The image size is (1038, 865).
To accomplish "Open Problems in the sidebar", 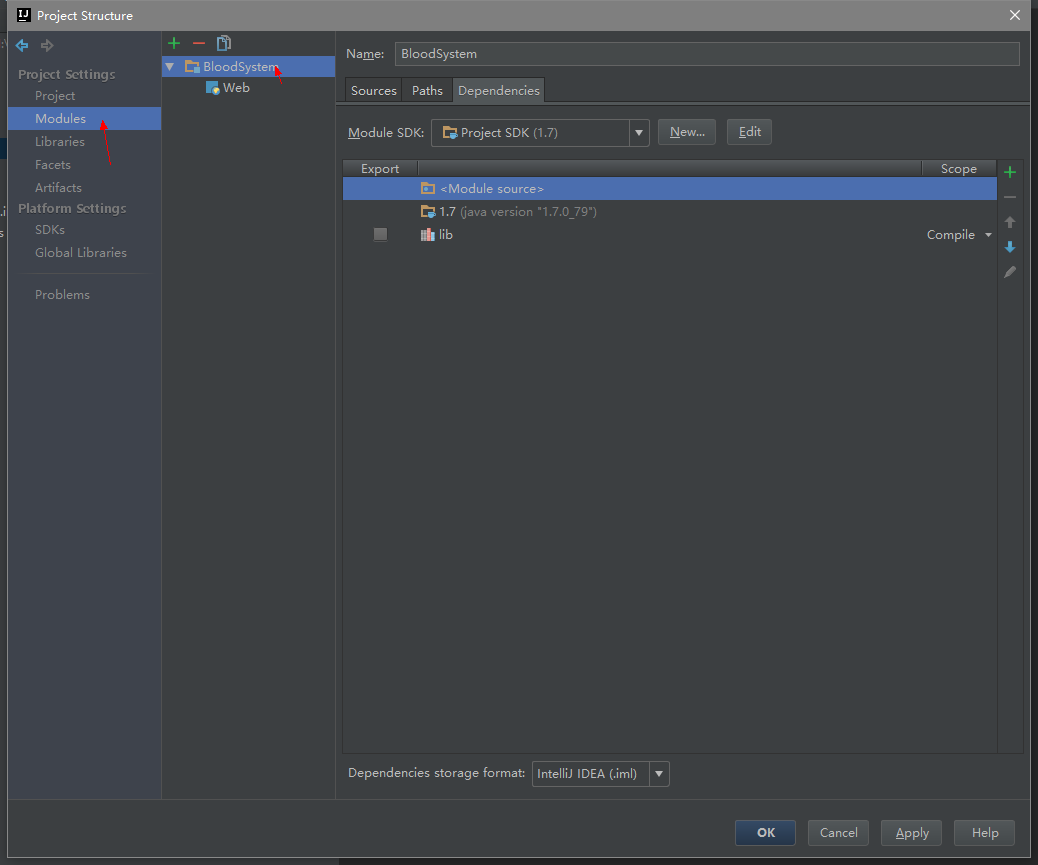I will point(62,295).
